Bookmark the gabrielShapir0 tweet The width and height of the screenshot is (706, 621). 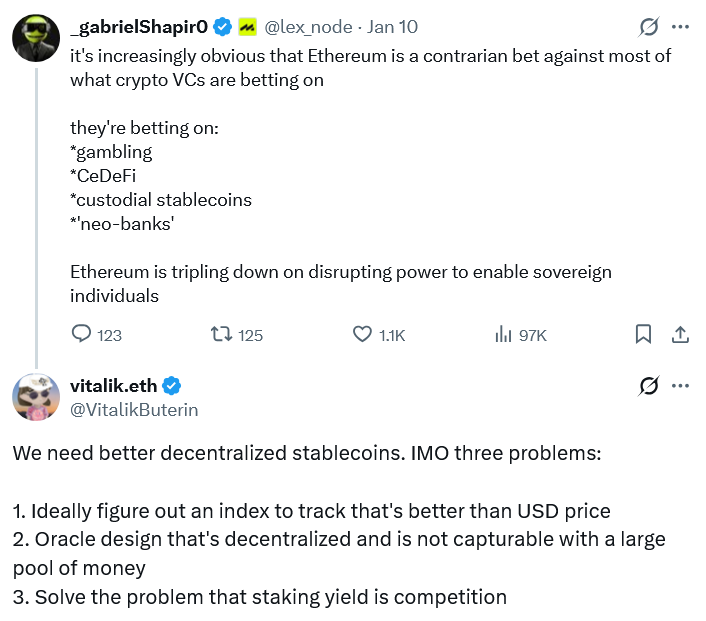645,334
